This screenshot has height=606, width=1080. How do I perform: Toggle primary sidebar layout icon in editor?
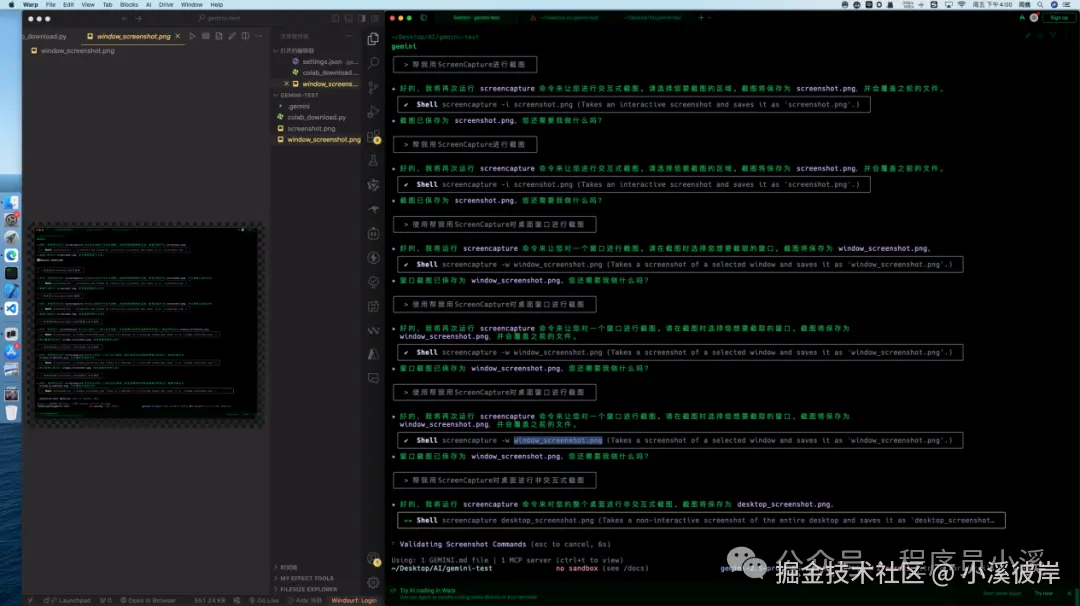point(335,19)
